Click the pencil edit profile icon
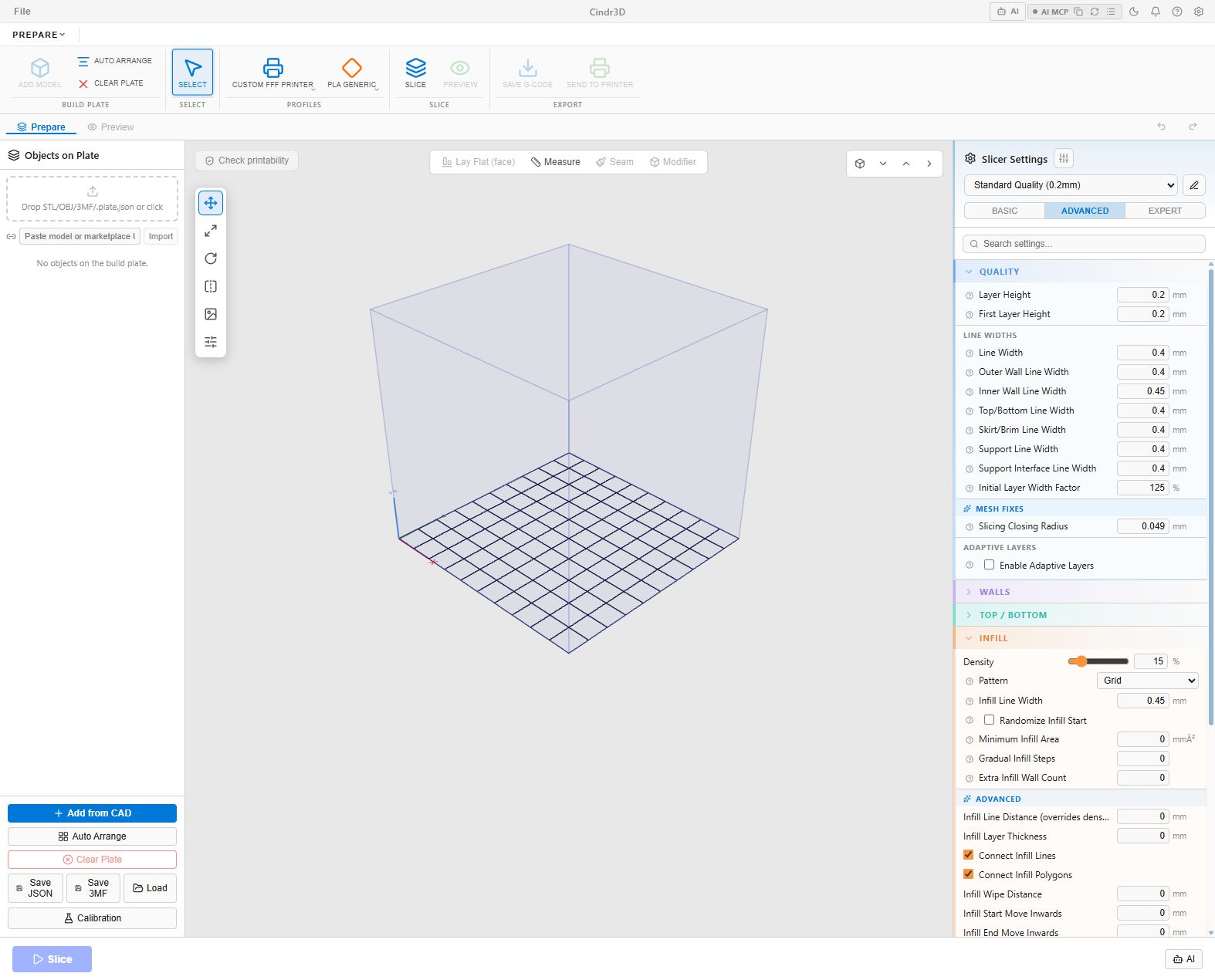This screenshot has width=1215, height=980. pyautogui.click(x=1194, y=185)
